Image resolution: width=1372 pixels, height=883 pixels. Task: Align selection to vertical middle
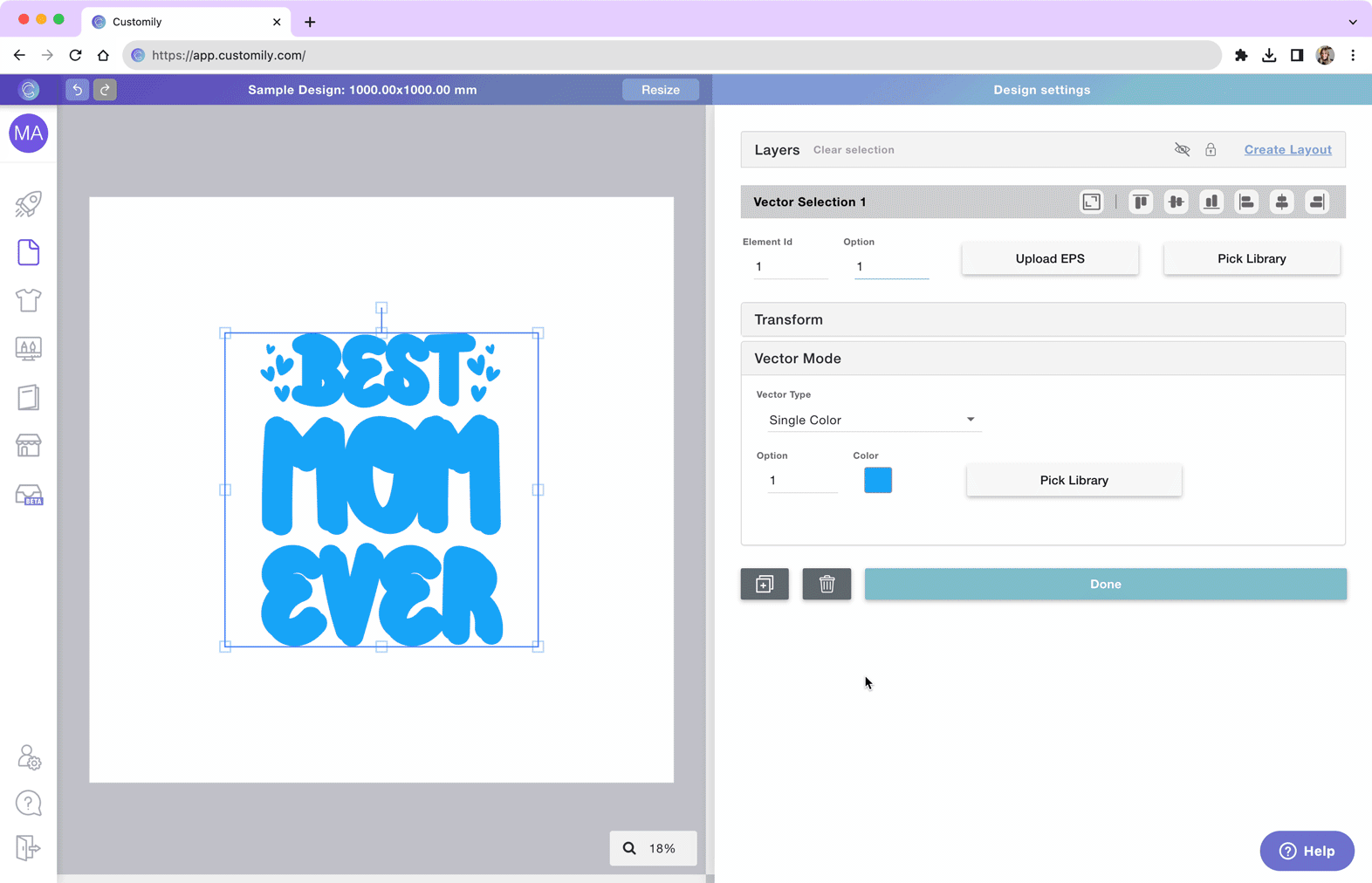[1176, 202]
